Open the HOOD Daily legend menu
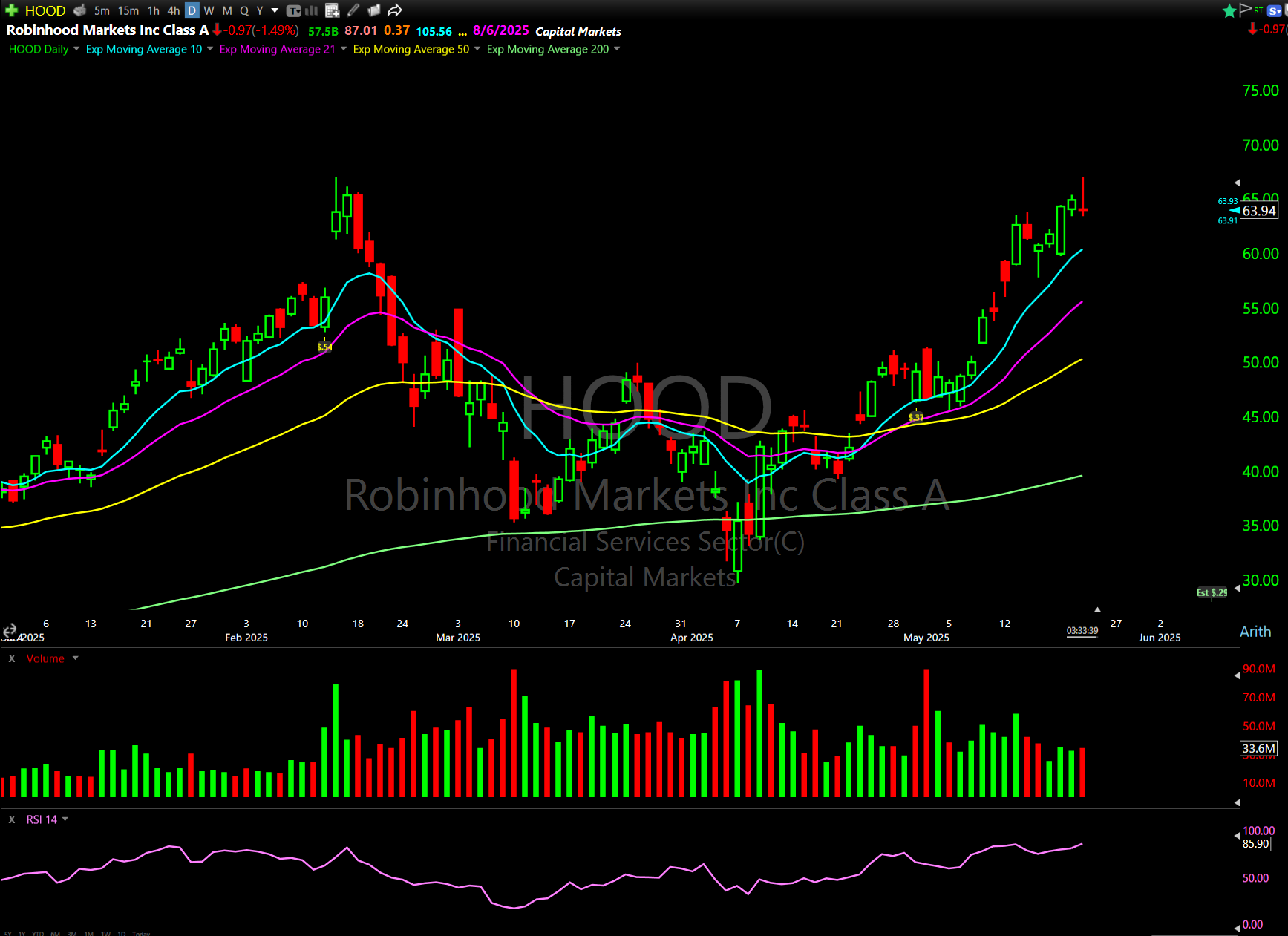 click(39, 49)
